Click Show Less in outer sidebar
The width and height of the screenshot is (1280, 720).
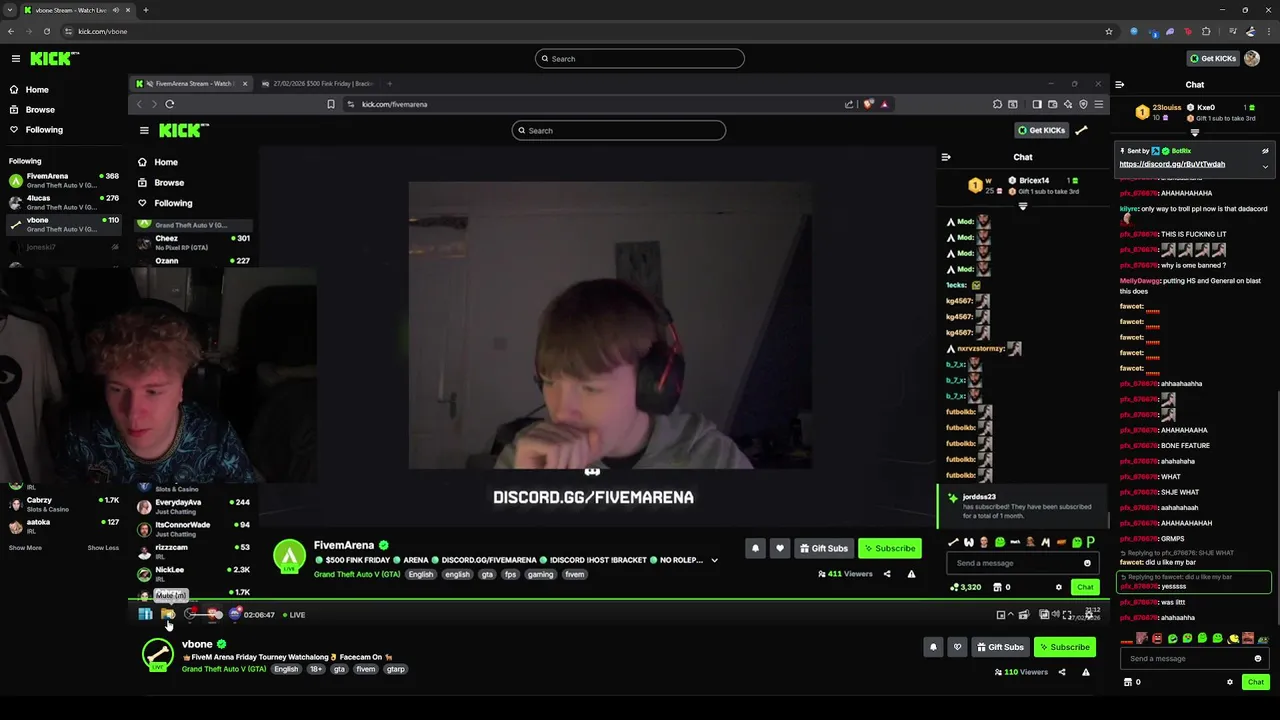103,548
